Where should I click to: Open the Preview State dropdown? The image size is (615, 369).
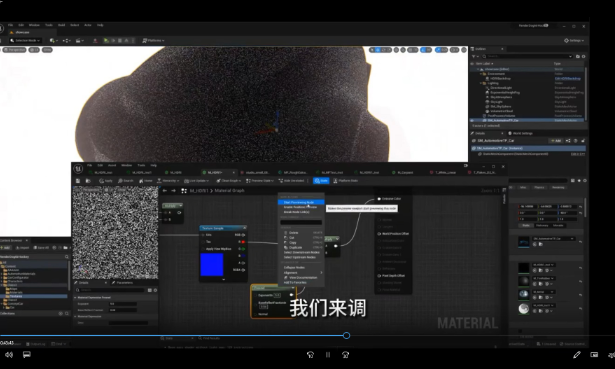(x=259, y=181)
